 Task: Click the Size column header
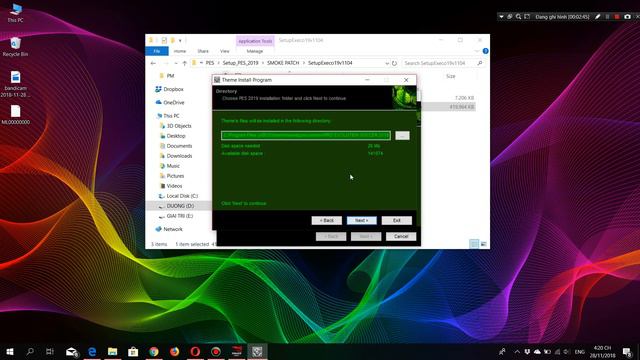tap(451, 76)
